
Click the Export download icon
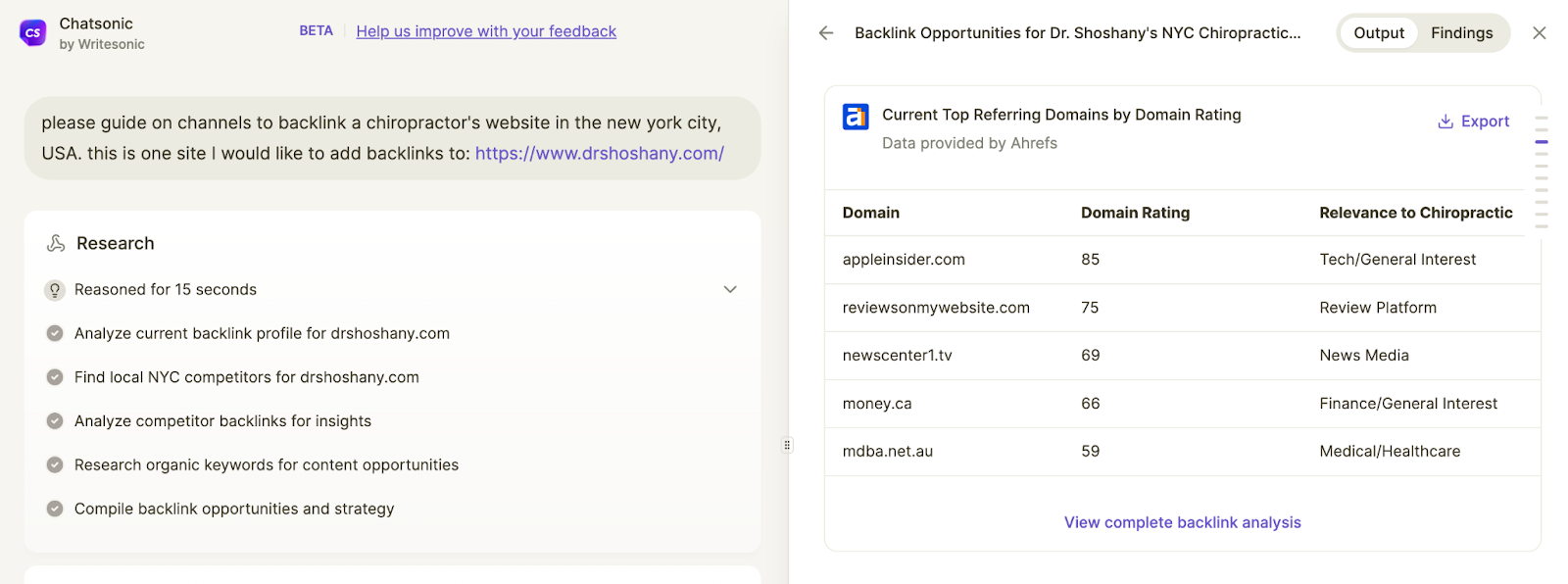1445,122
